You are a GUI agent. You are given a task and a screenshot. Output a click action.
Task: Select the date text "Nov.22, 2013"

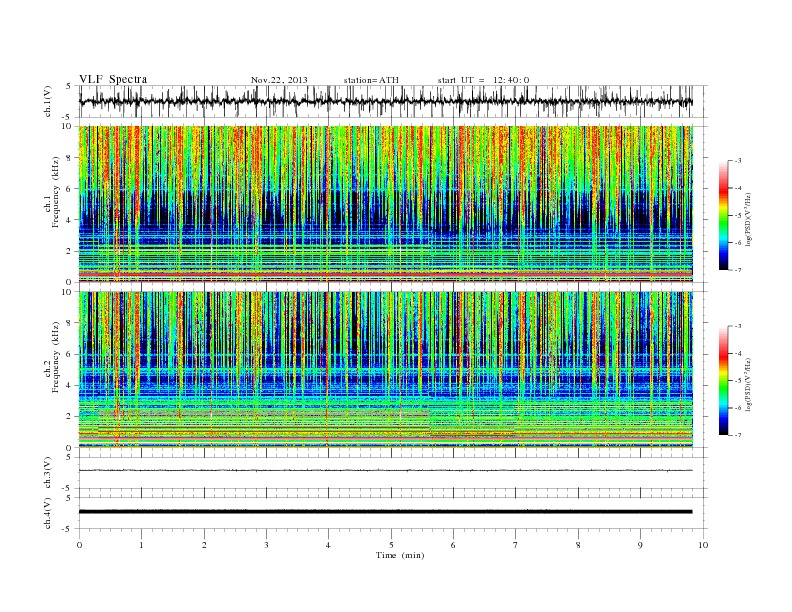(279, 80)
